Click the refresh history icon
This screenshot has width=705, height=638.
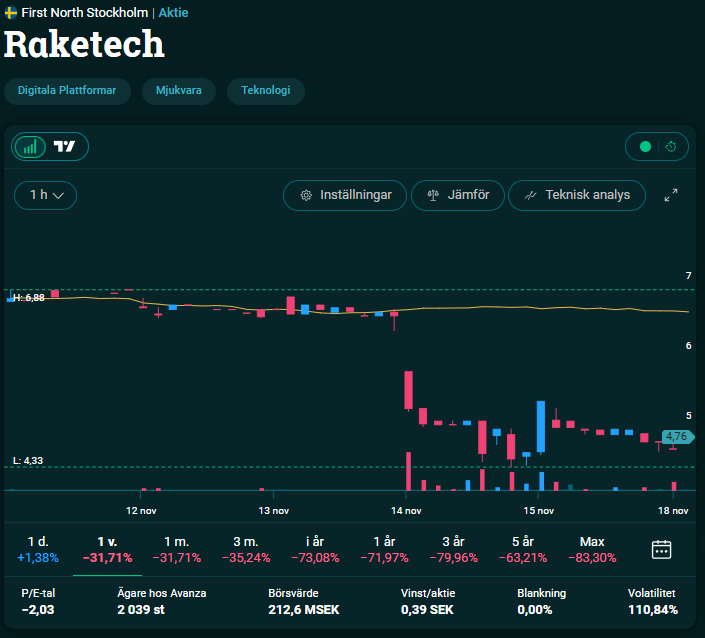point(671,147)
